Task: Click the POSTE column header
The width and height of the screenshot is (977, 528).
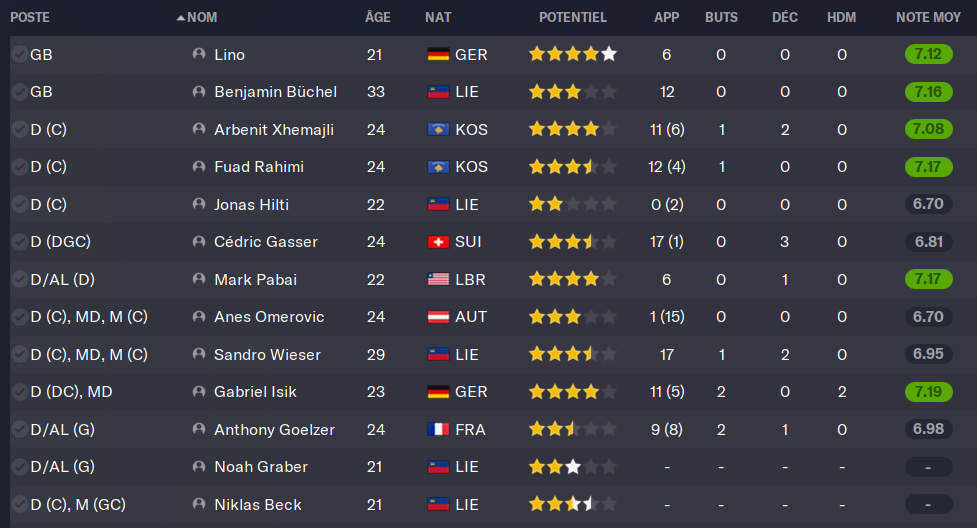Action: pos(30,18)
